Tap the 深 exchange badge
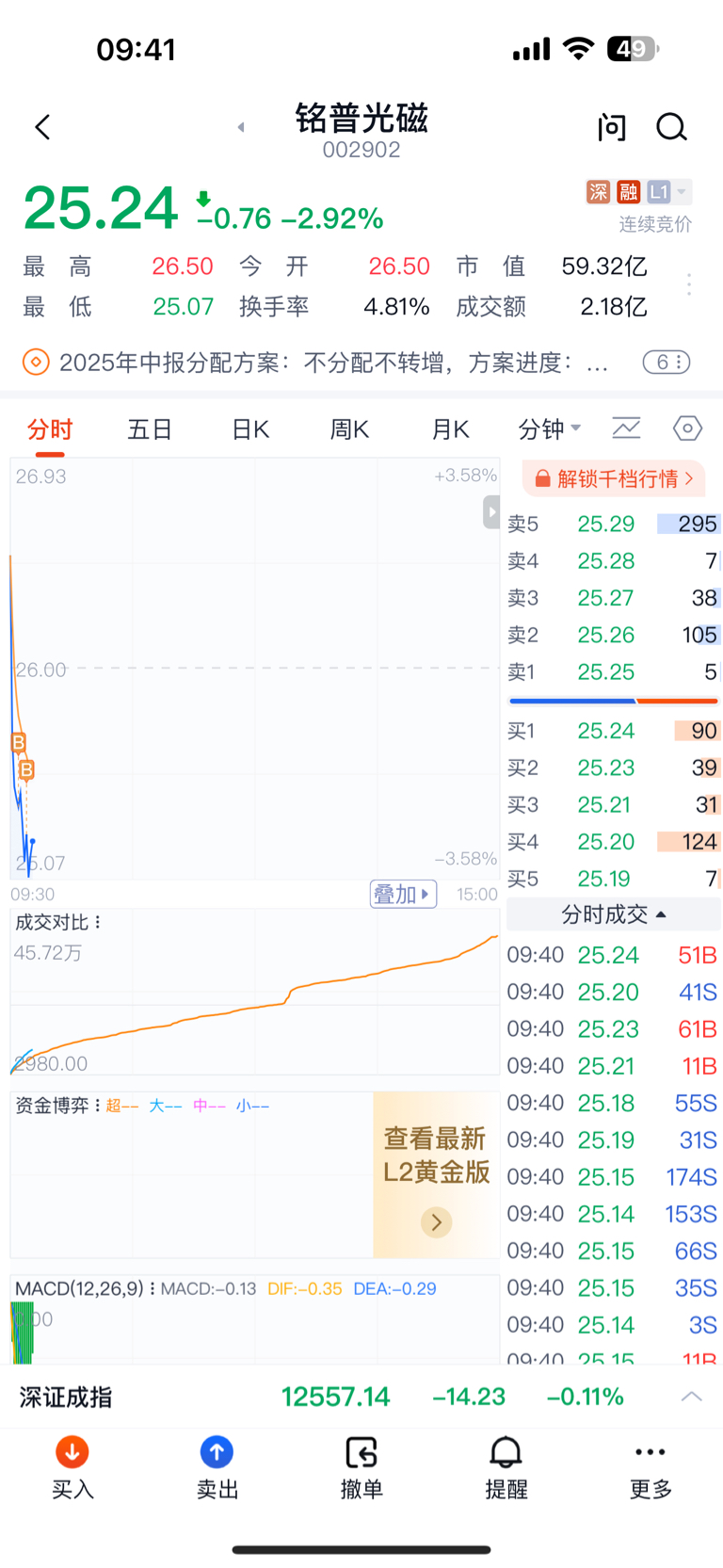Screen dimensions: 723x1568 tap(599, 192)
